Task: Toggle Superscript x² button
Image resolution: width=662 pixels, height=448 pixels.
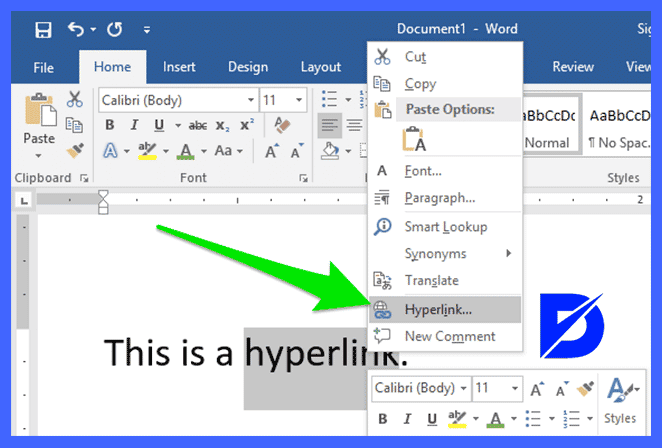Action: 247,125
